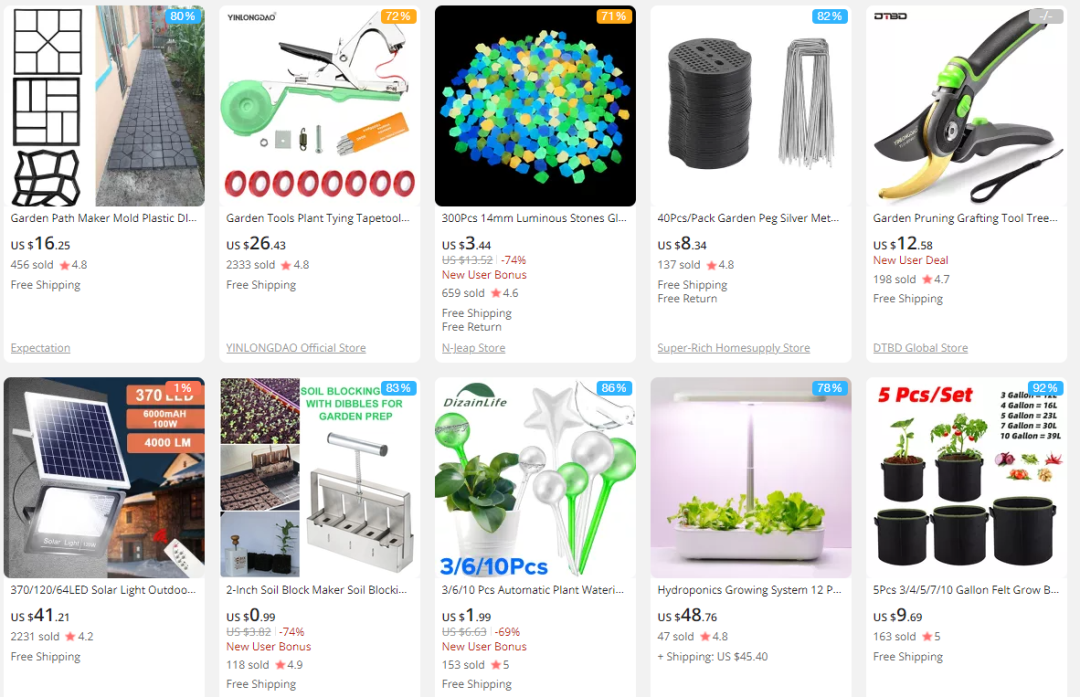Open the Garden Peg Silver Metal product image
The image size is (1080, 697).
(751, 106)
